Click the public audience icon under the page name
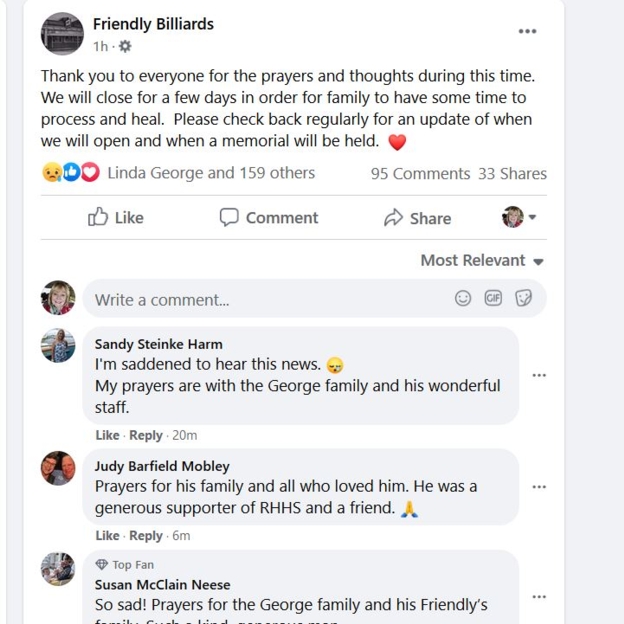Image resolution: width=624 pixels, height=624 pixels. [x=125, y=46]
